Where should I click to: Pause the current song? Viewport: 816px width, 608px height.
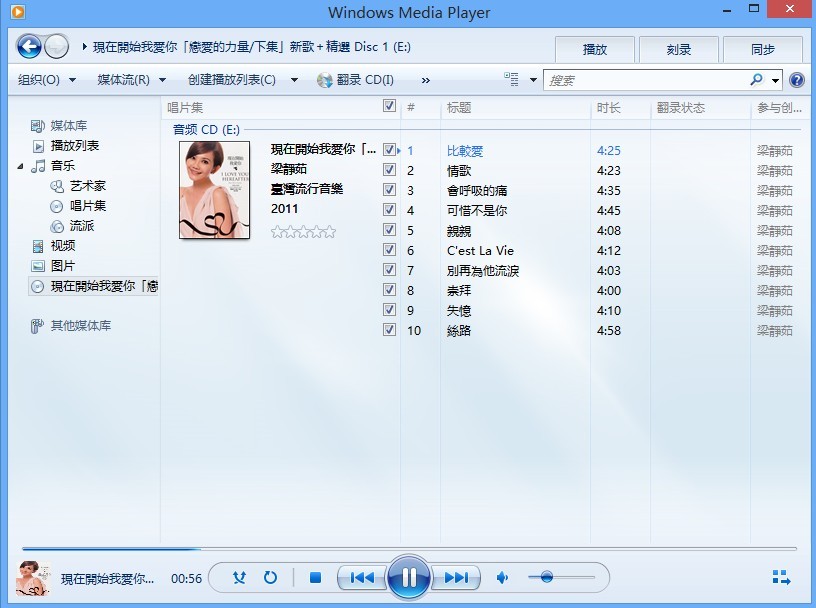[x=409, y=577]
